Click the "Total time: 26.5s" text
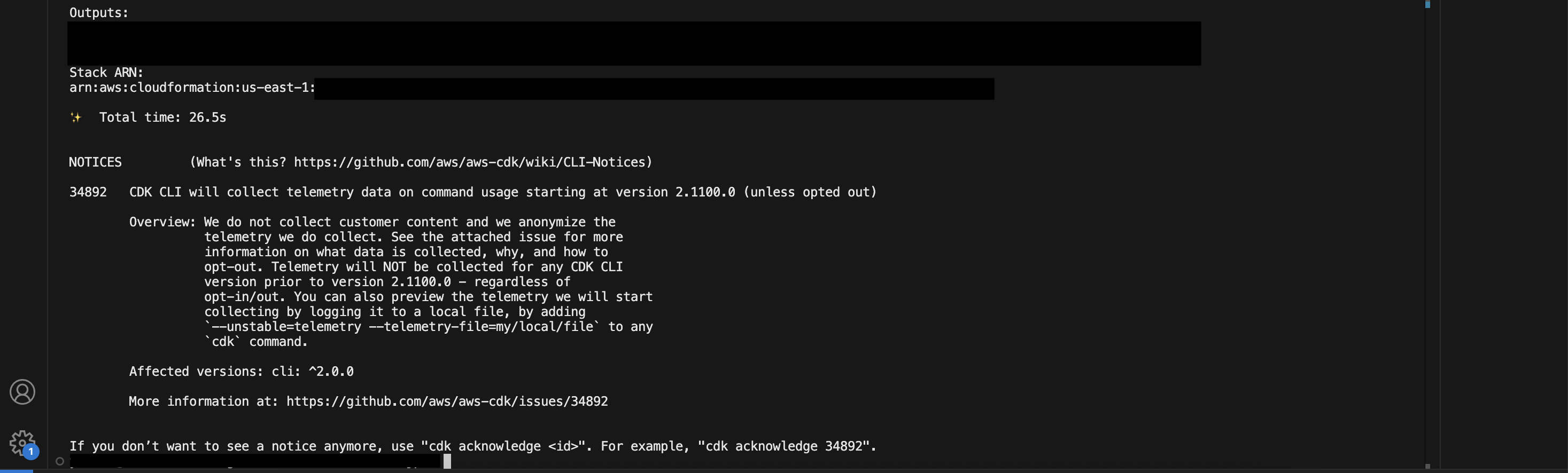The height and width of the screenshot is (473, 1568). 162,117
